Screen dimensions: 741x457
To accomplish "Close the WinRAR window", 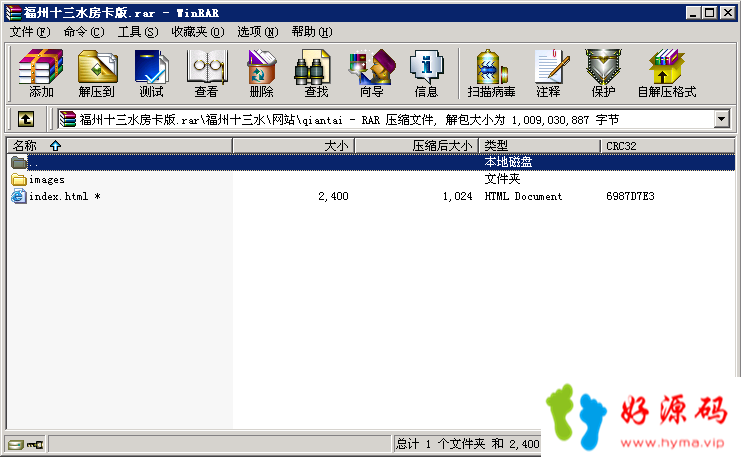I will pyautogui.click(x=727, y=13).
